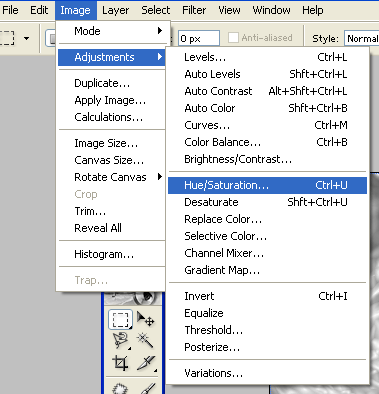This screenshot has height=394, width=379.
Task: Apply Auto Contrast
Action: coord(267,91)
